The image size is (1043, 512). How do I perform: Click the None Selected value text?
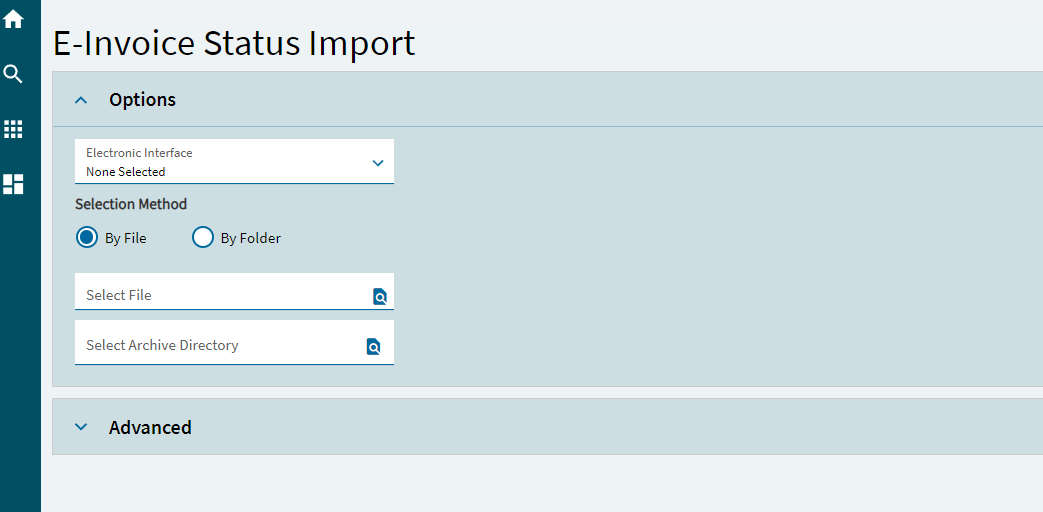pos(126,172)
